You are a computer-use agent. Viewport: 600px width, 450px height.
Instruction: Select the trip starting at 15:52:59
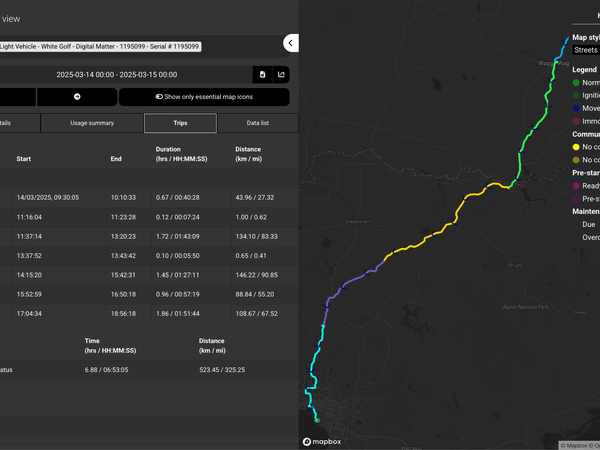pyautogui.click(x=149, y=294)
